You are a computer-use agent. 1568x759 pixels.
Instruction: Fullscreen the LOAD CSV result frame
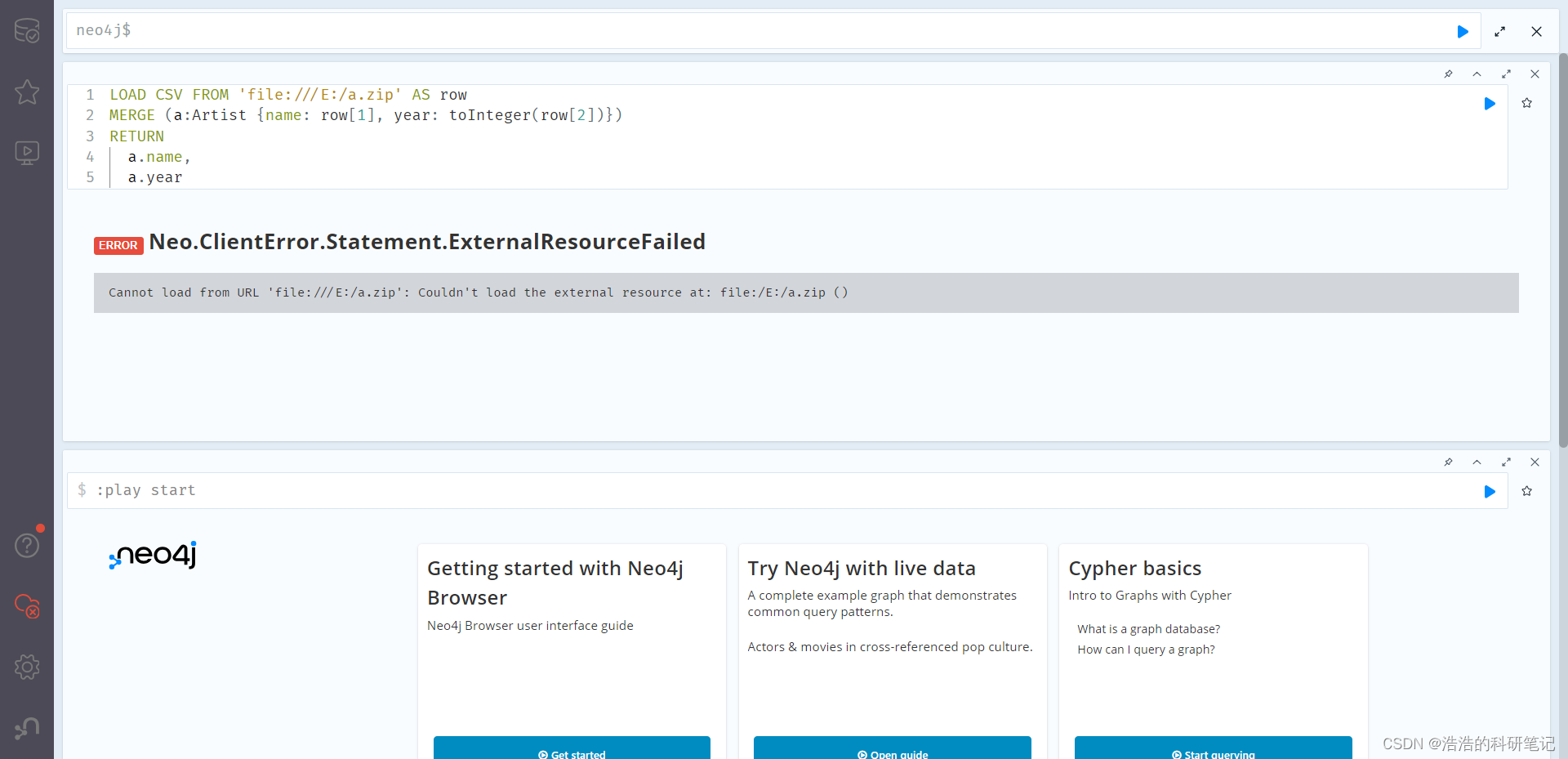pos(1506,74)
